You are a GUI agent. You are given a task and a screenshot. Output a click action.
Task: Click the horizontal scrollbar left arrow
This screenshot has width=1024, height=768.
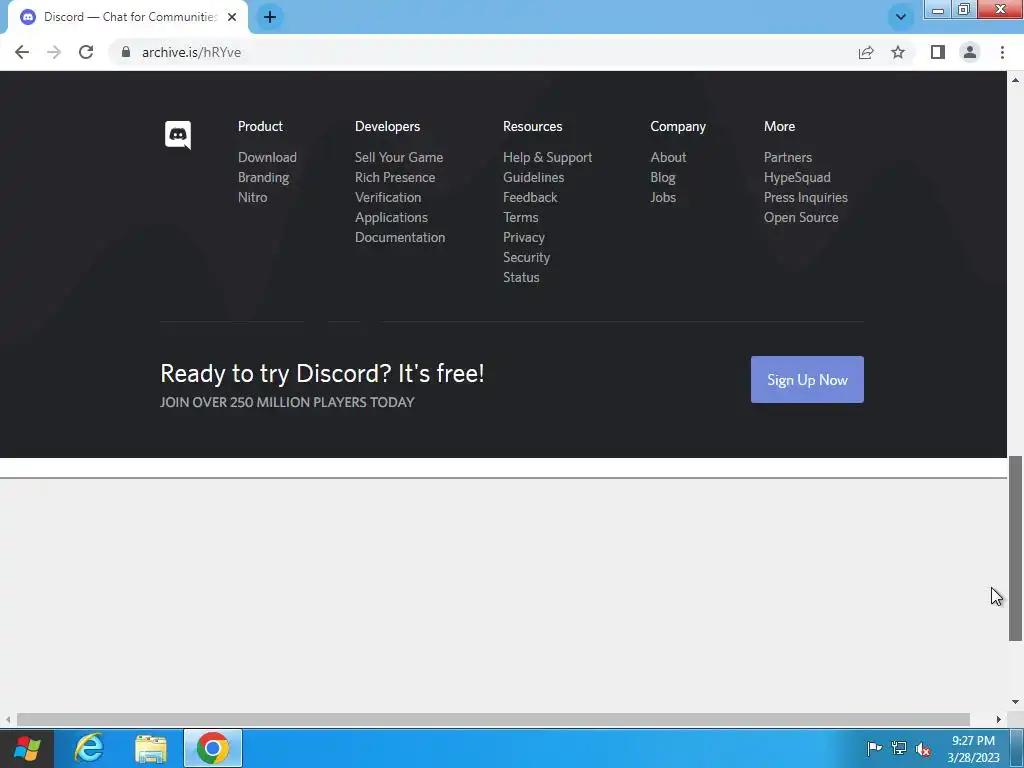coord(8,719)
